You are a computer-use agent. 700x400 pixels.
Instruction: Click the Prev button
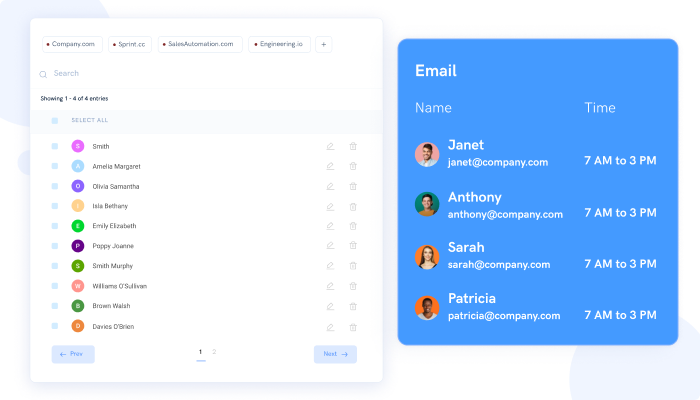73,354
